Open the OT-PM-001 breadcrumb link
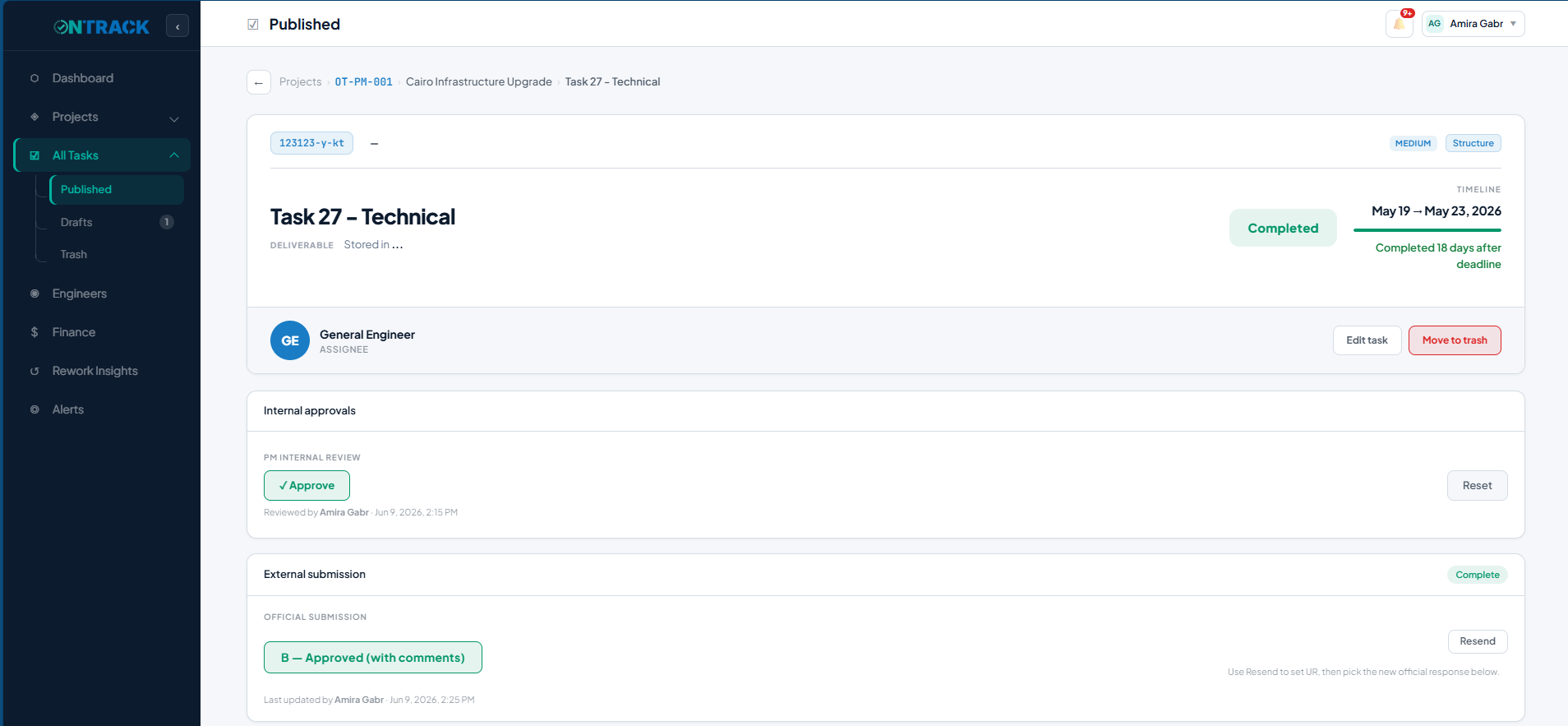 (x=363, y=82)
